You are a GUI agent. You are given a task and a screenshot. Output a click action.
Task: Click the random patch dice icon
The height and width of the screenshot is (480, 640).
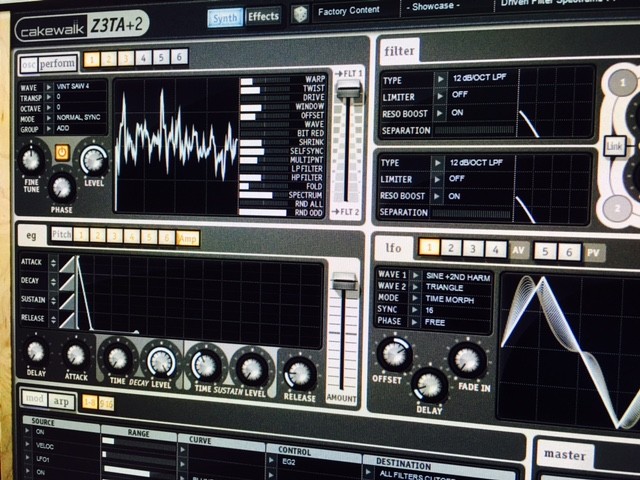[301, 15]
